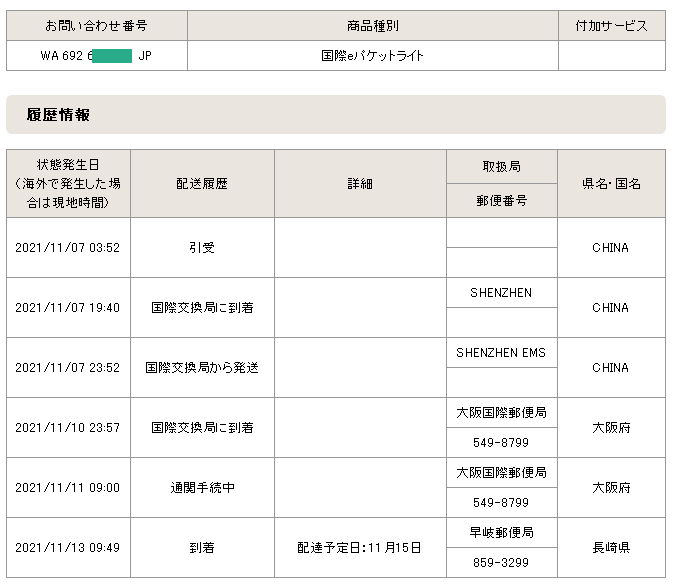Click the お問い合わせ番号 header cell
Image resolution: width=674 pixels, height=587 pixels.
(x=97, y=26)
